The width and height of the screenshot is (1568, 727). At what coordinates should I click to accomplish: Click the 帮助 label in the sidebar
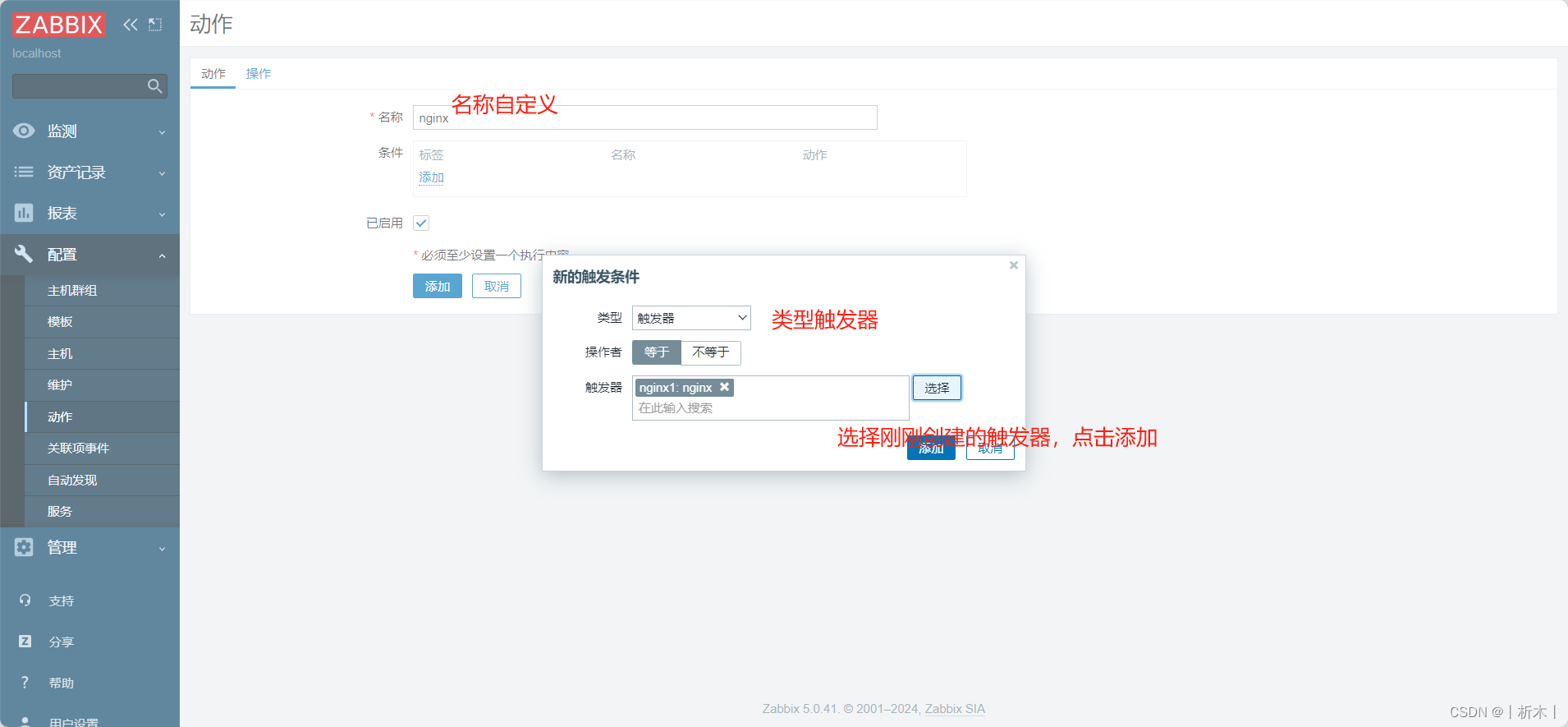pos(62,683)
